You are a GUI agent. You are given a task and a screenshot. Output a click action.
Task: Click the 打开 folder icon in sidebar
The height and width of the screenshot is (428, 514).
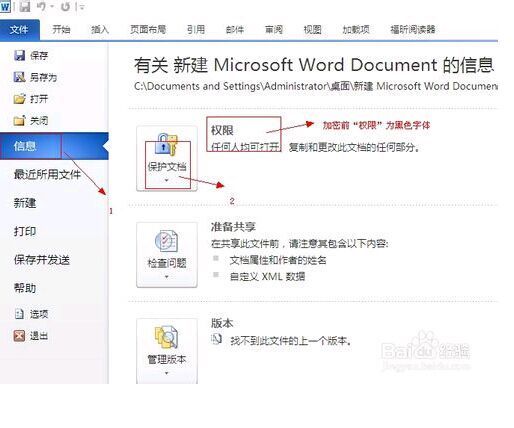click(x=19, y=99)
